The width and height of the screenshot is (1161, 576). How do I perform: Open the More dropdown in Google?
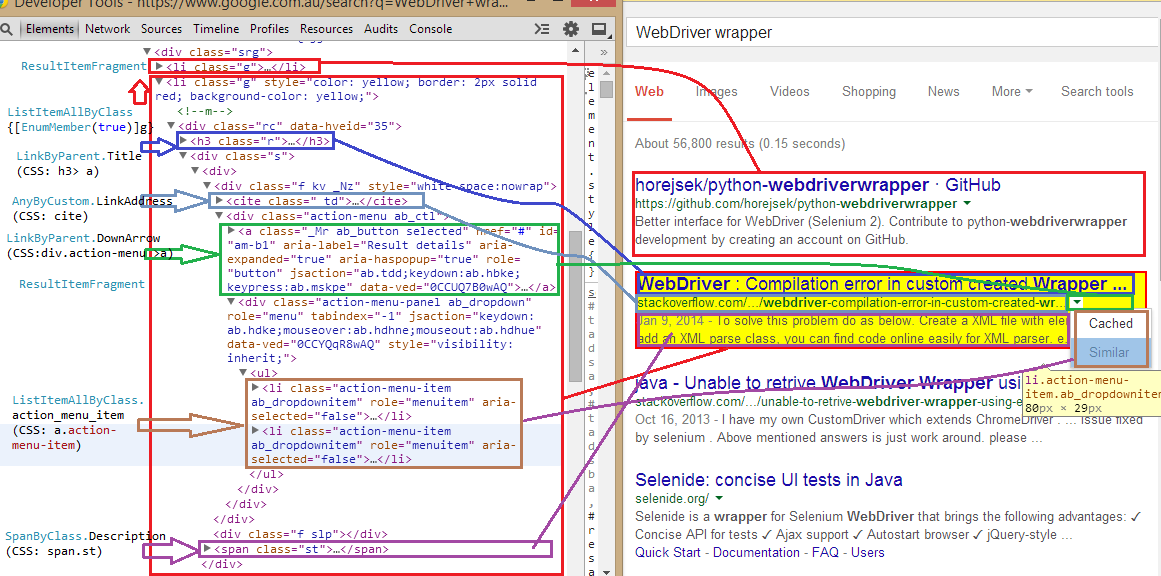1012,92
